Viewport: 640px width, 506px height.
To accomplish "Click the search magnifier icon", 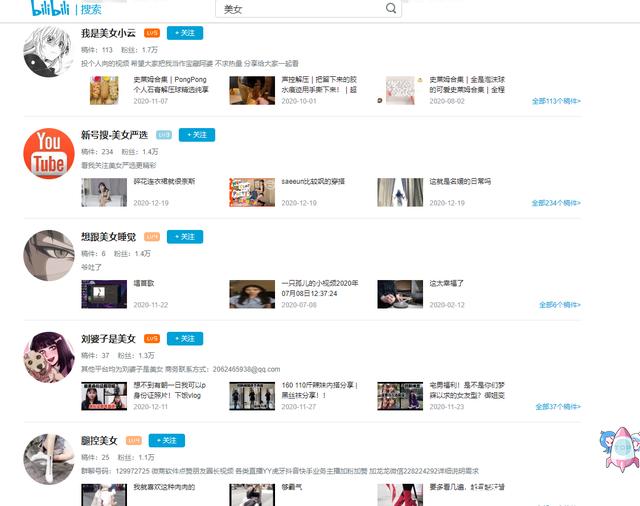I will pyautogui.click(x=391, y=8).
